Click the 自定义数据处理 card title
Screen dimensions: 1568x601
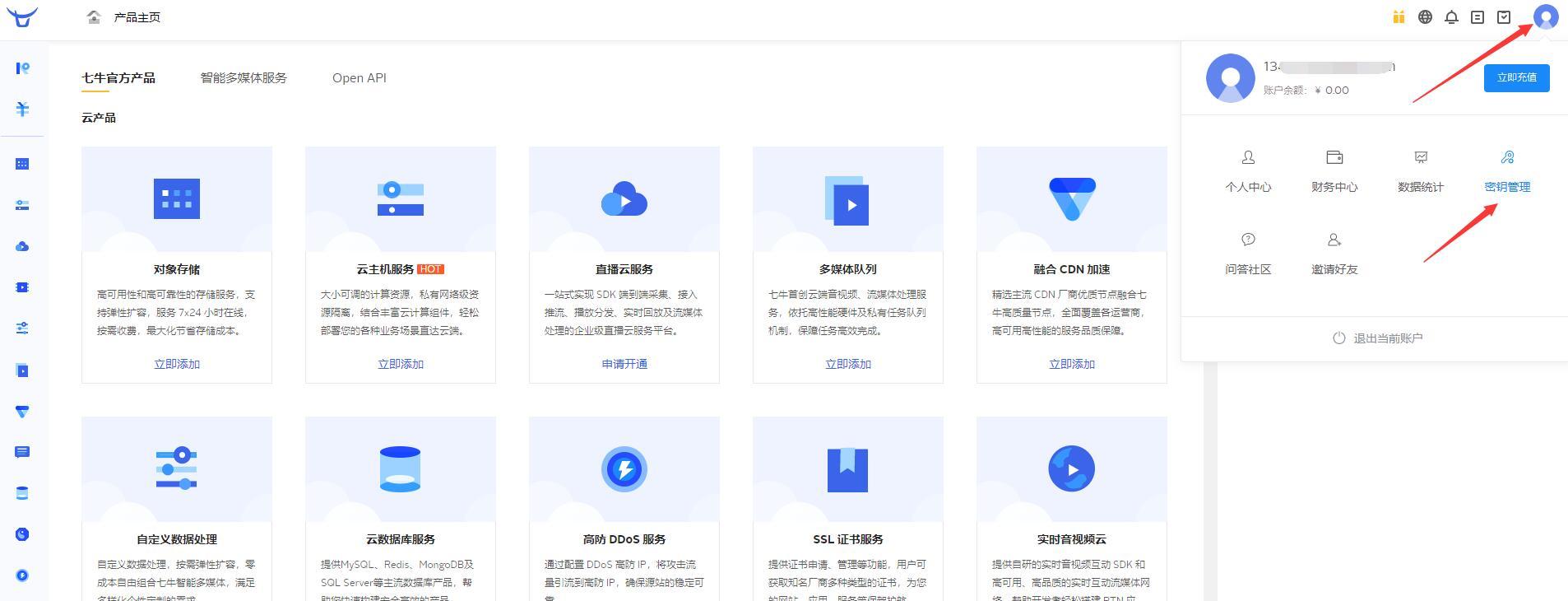(x=177, y=539)
